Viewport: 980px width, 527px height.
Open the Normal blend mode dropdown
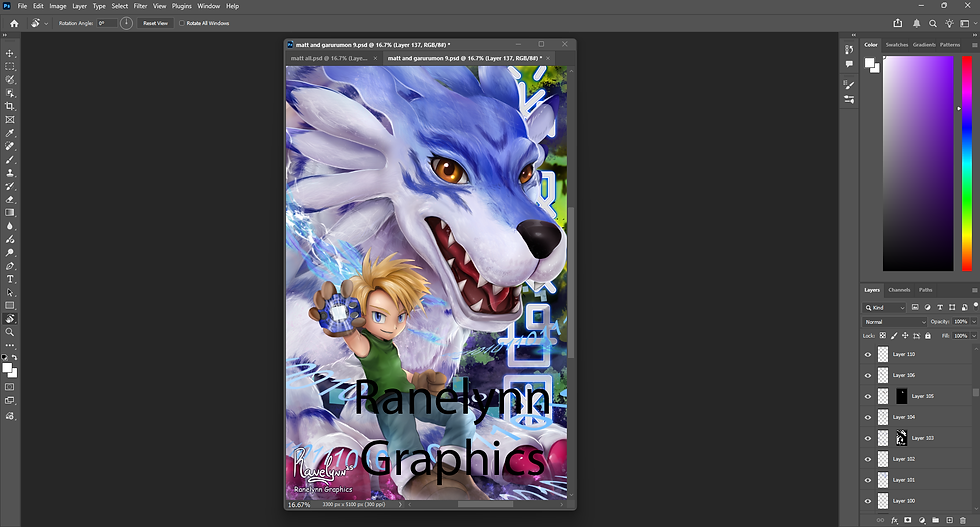pyautogui.click(x=894, y=322)
